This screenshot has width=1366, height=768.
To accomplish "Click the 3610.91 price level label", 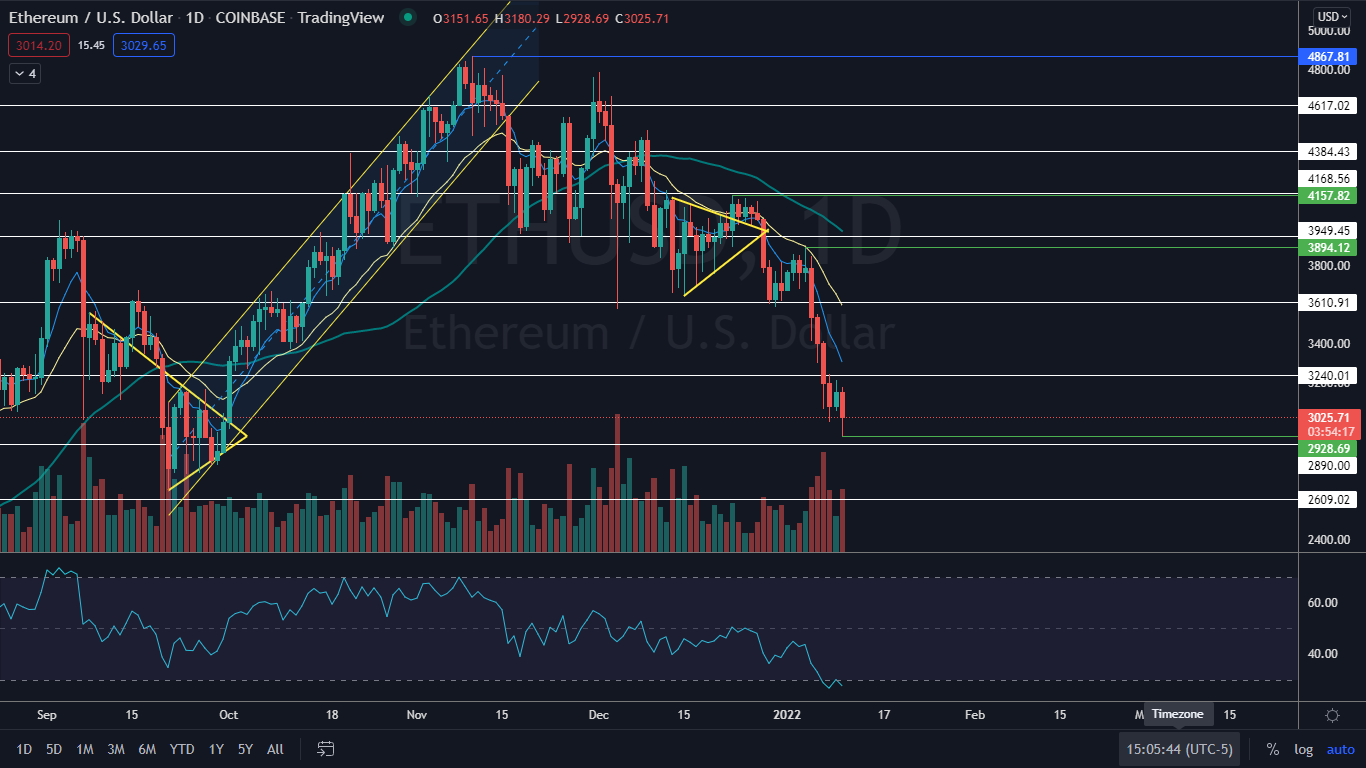I will 1329,302.
